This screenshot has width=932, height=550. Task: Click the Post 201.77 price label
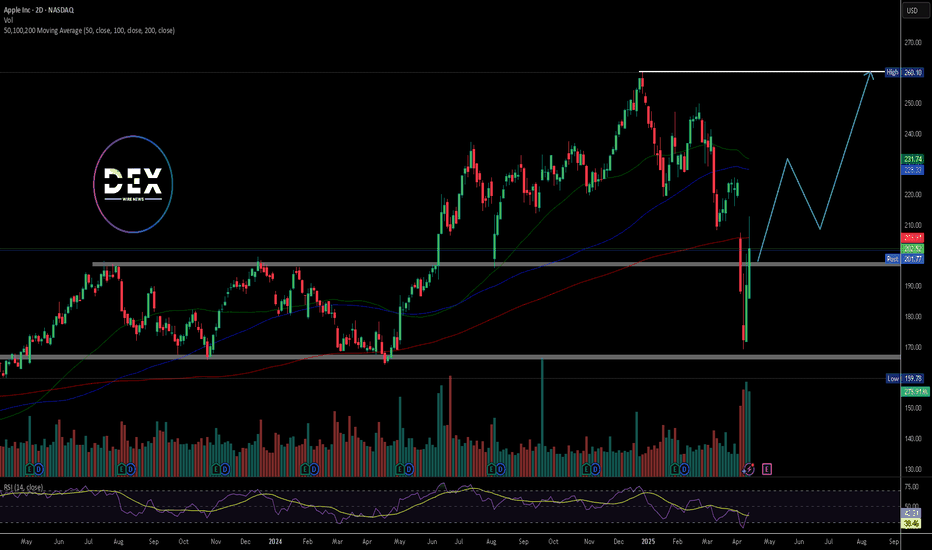(x=904, y=259)
